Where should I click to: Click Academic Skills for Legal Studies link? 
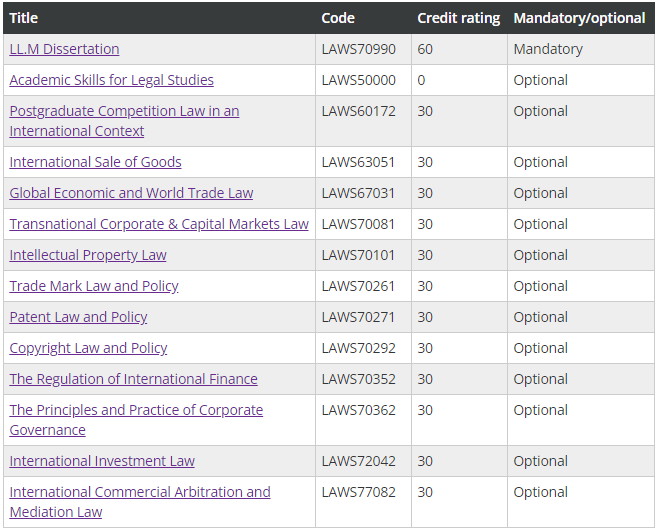click(x=111, y=80)
